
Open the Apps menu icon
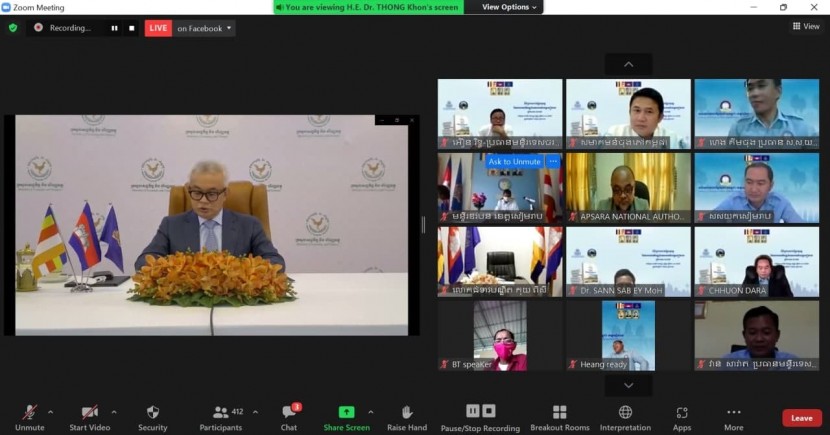pyautogui.click(x=682, y=412)
